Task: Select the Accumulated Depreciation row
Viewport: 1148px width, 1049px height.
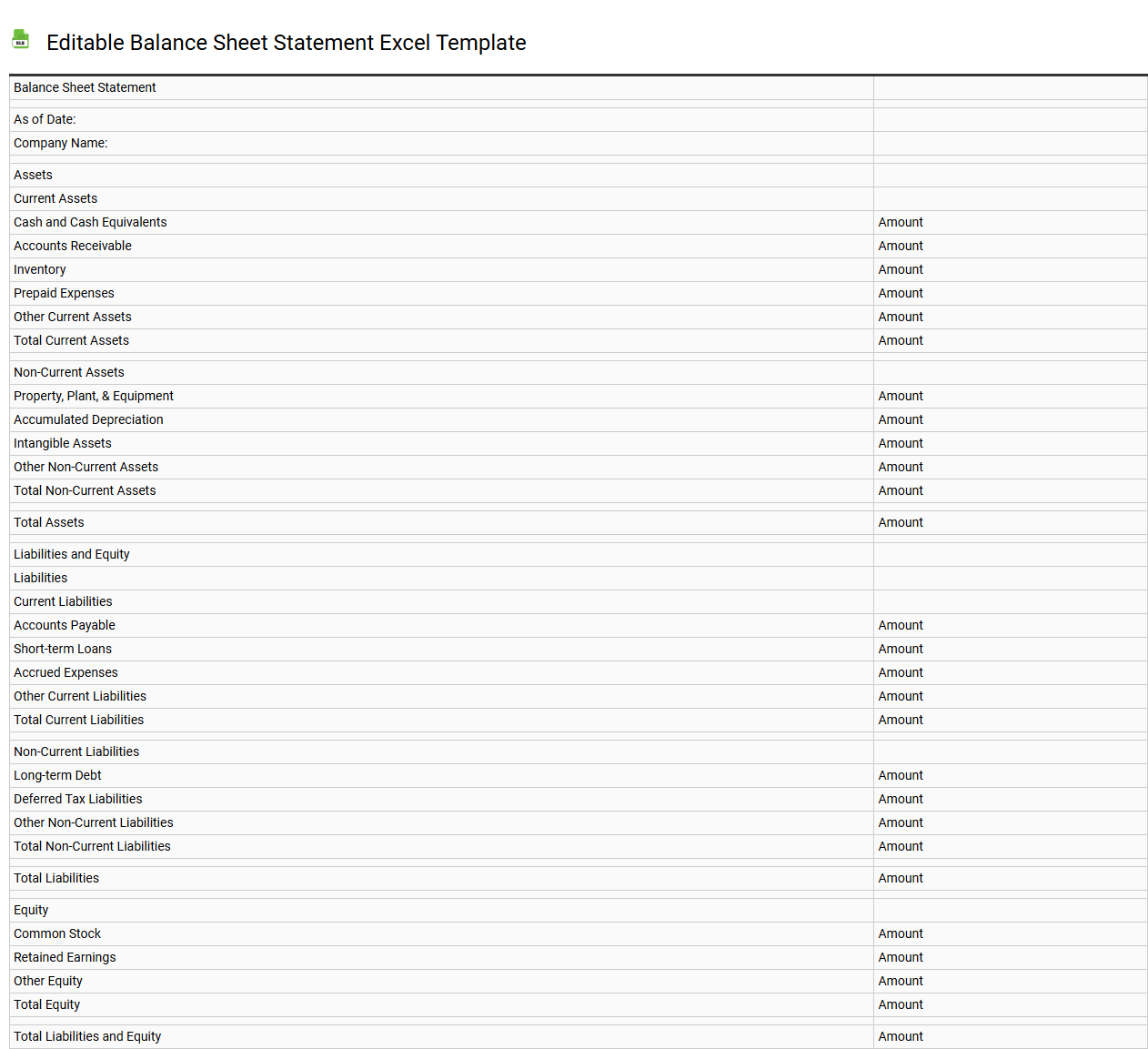Action: 87,419
